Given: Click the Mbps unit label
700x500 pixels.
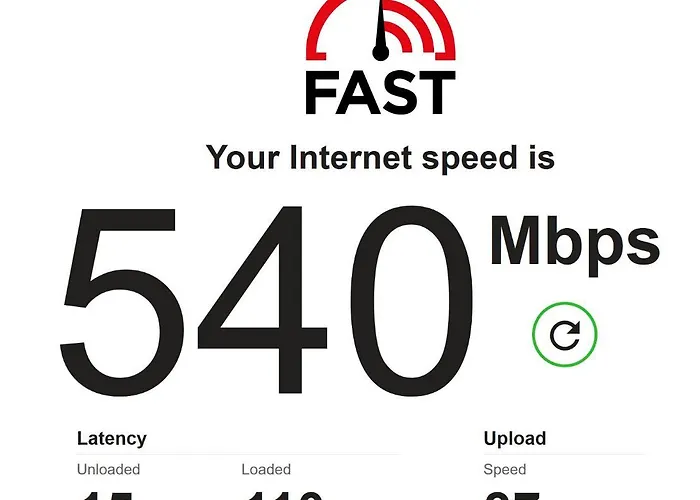Looking at the screenshot, I should click(x=575, y=245).
